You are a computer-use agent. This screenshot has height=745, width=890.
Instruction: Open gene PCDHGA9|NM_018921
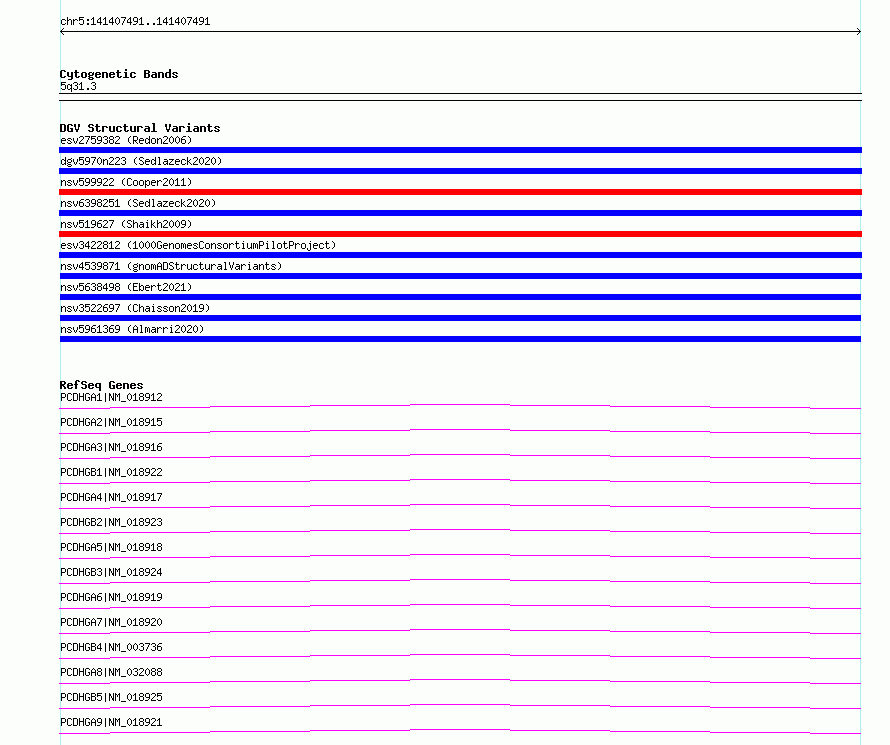click(x=111, y=722)
